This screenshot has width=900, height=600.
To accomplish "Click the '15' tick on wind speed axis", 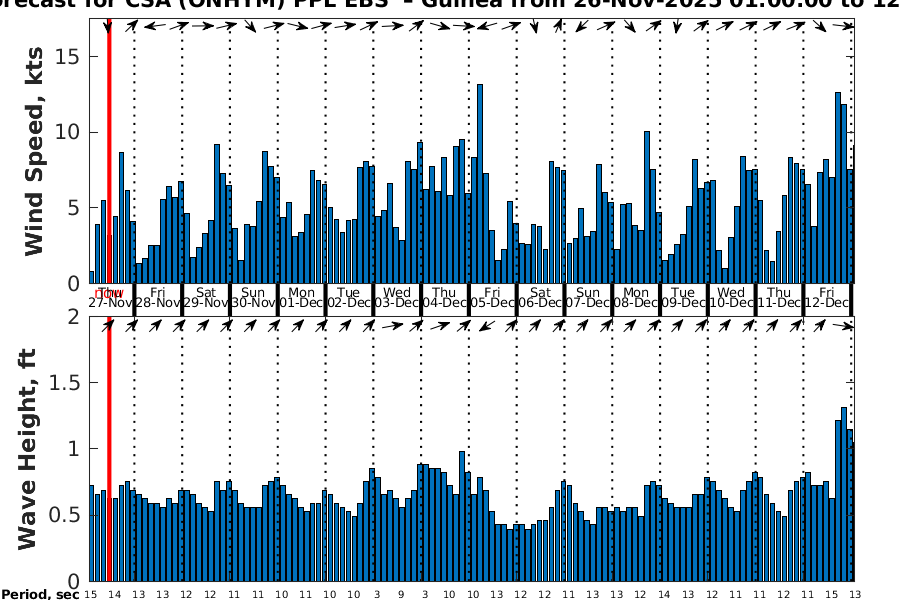I will 68,57.
